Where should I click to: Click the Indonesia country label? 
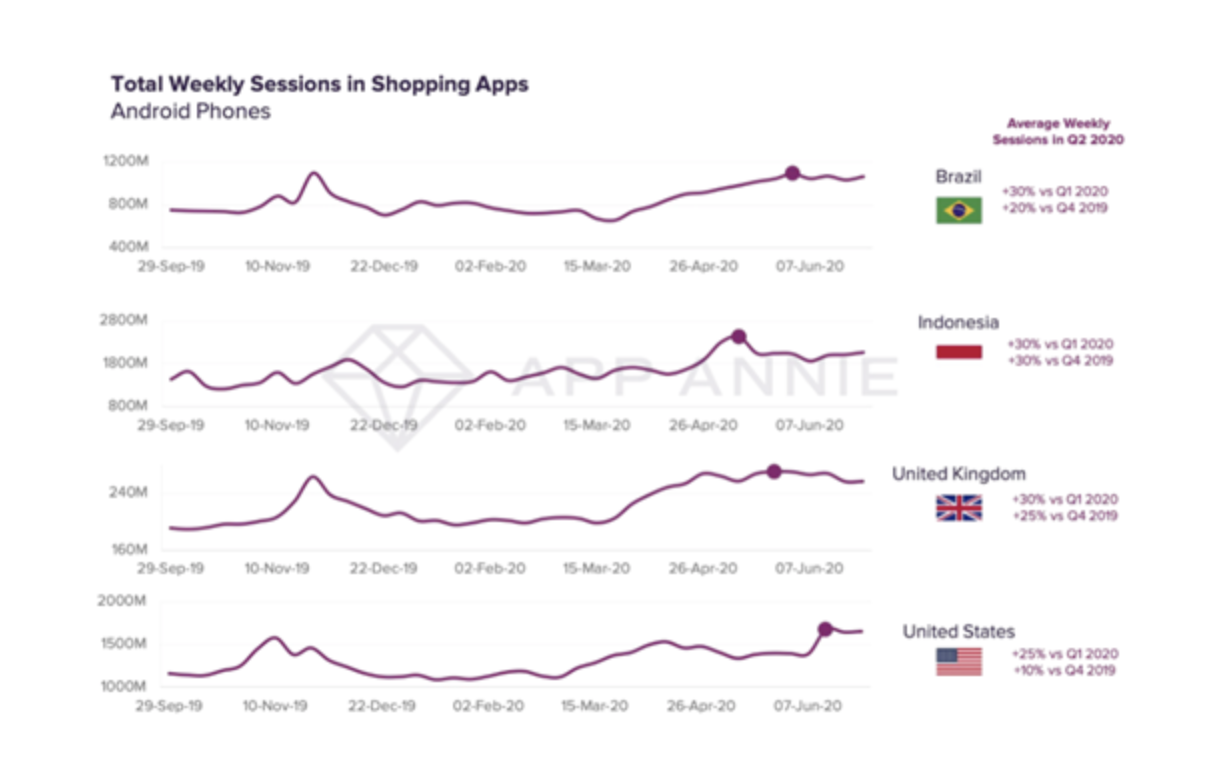[958, 322]
